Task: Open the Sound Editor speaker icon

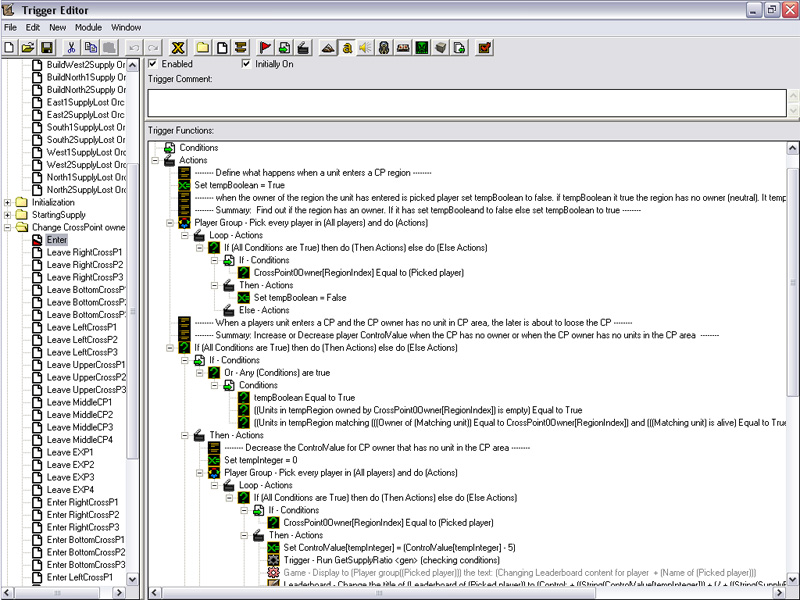Action: (x=365, y=48)
